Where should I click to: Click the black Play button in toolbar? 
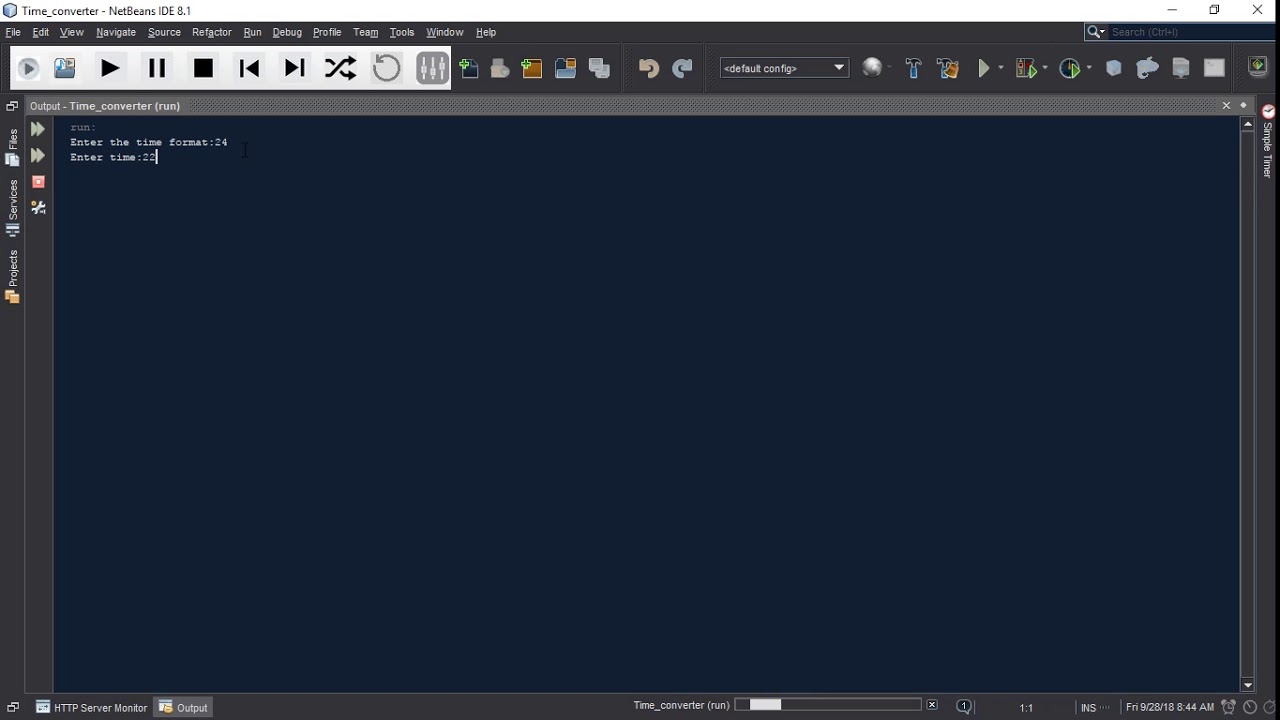110,68
